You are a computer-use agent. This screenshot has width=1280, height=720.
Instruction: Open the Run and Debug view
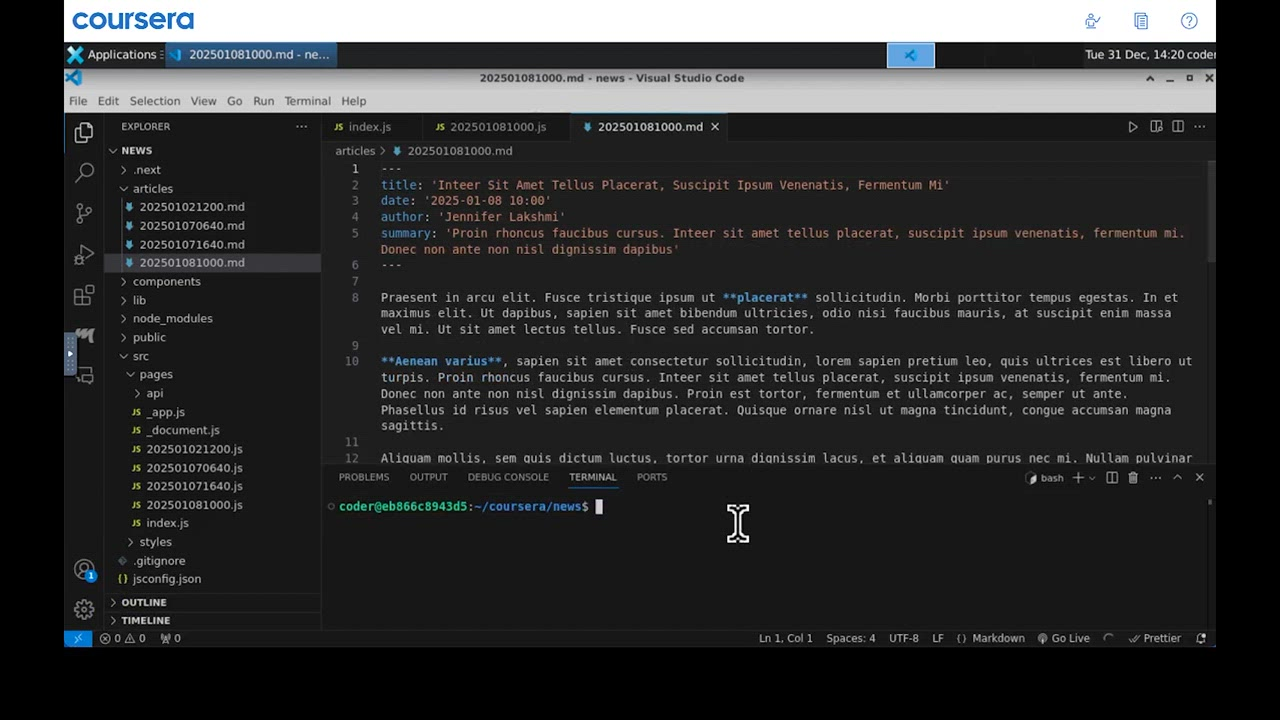[x=84, y=255]
